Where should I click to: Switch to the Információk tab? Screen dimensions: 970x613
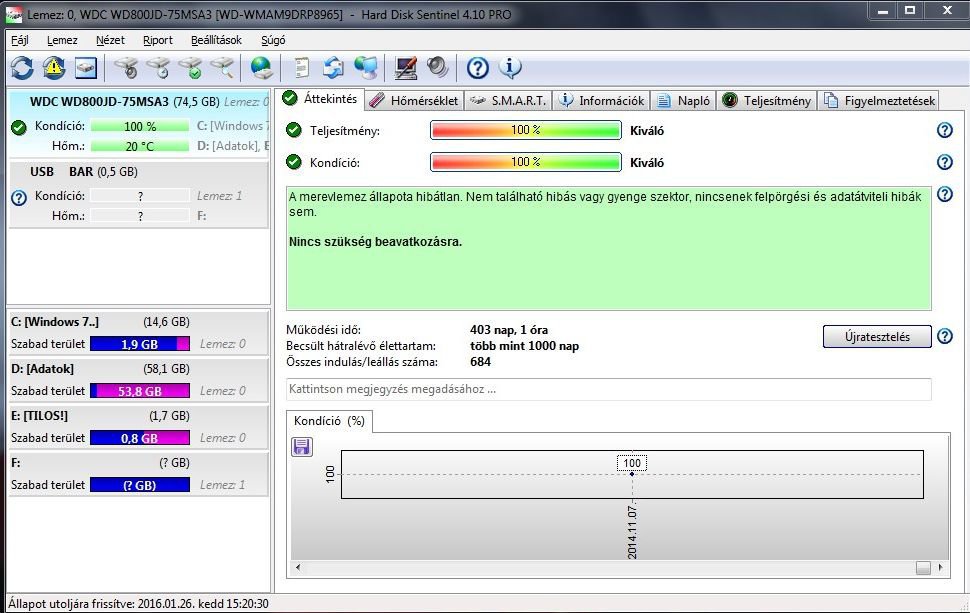click(601, 101)
